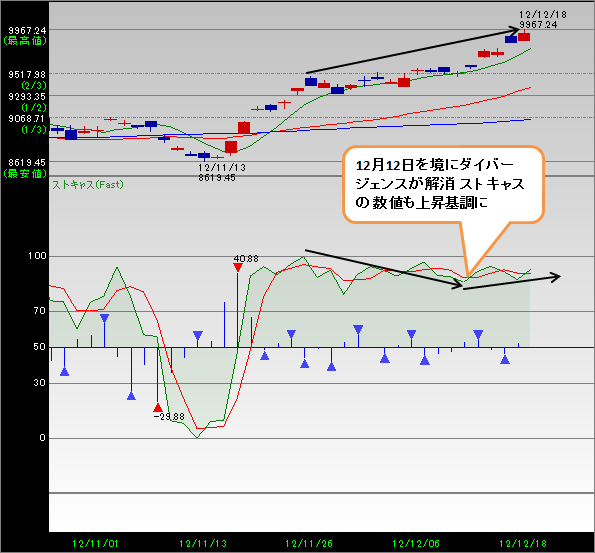This screenshot has width=595, height=553.
Task: Click the ストキャス(Fast) indicator label
Action: click(x=88, y=185)
